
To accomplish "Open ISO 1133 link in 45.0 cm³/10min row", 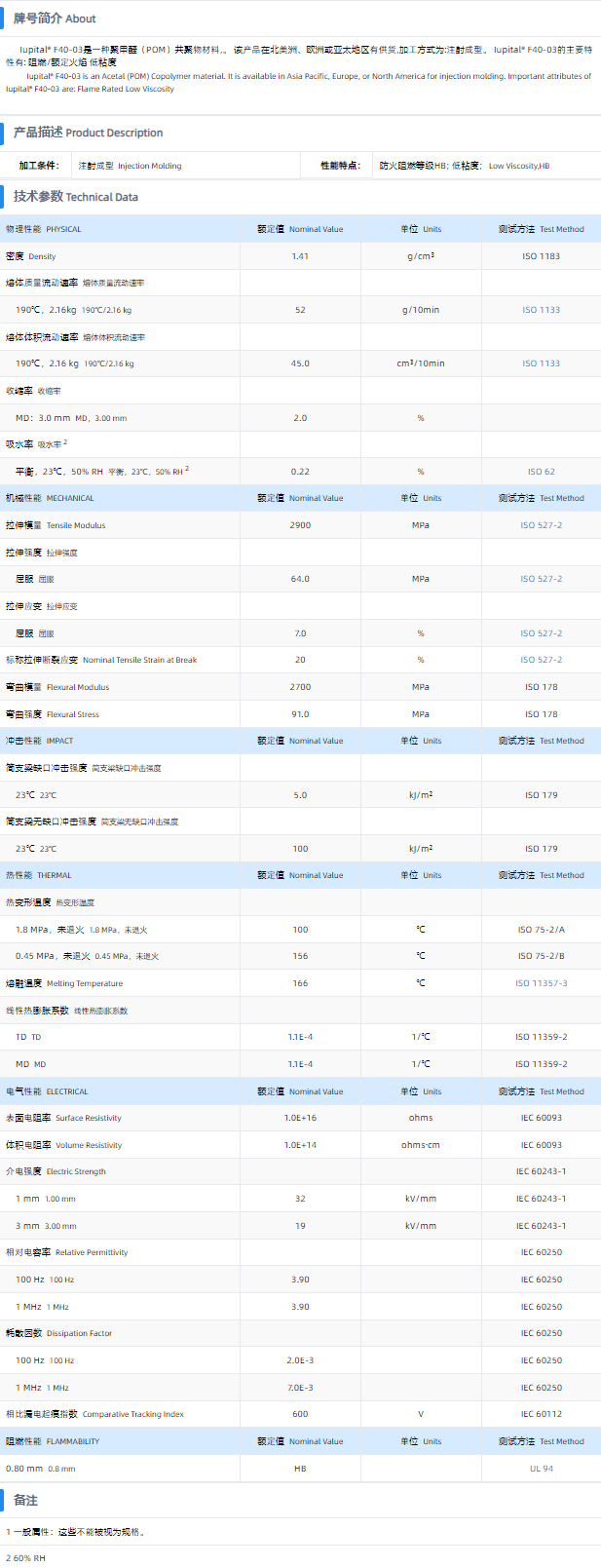I will (541, 363).
